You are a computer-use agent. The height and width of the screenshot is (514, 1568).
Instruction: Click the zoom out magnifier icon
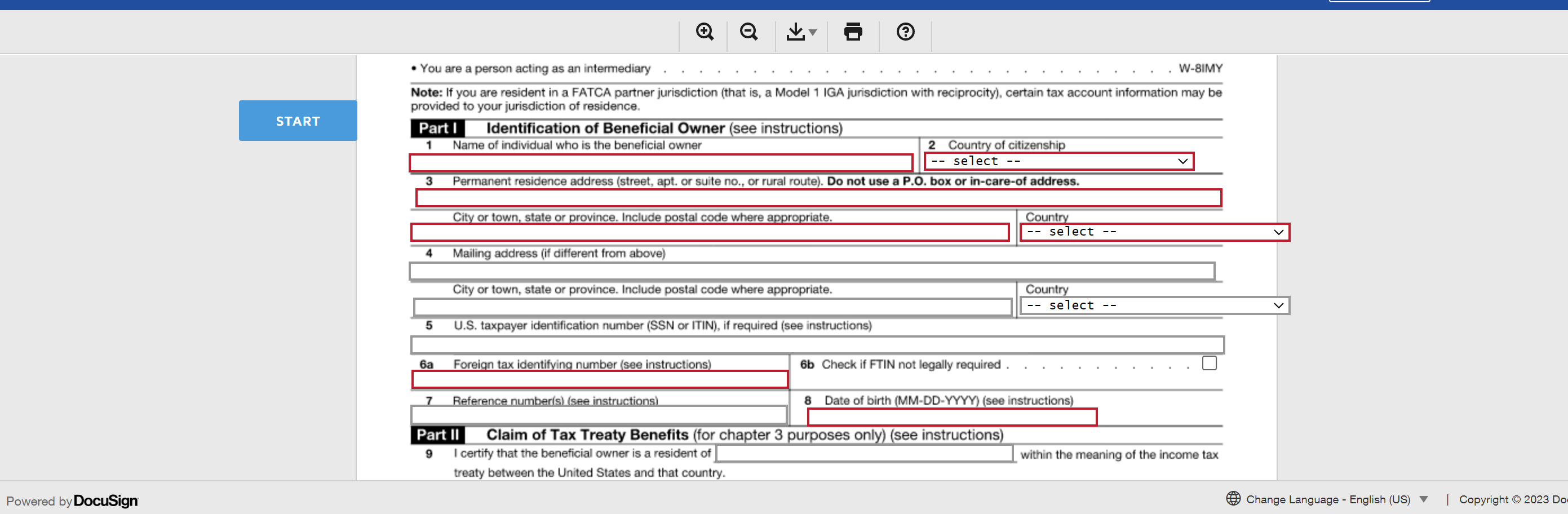[748, 32]
